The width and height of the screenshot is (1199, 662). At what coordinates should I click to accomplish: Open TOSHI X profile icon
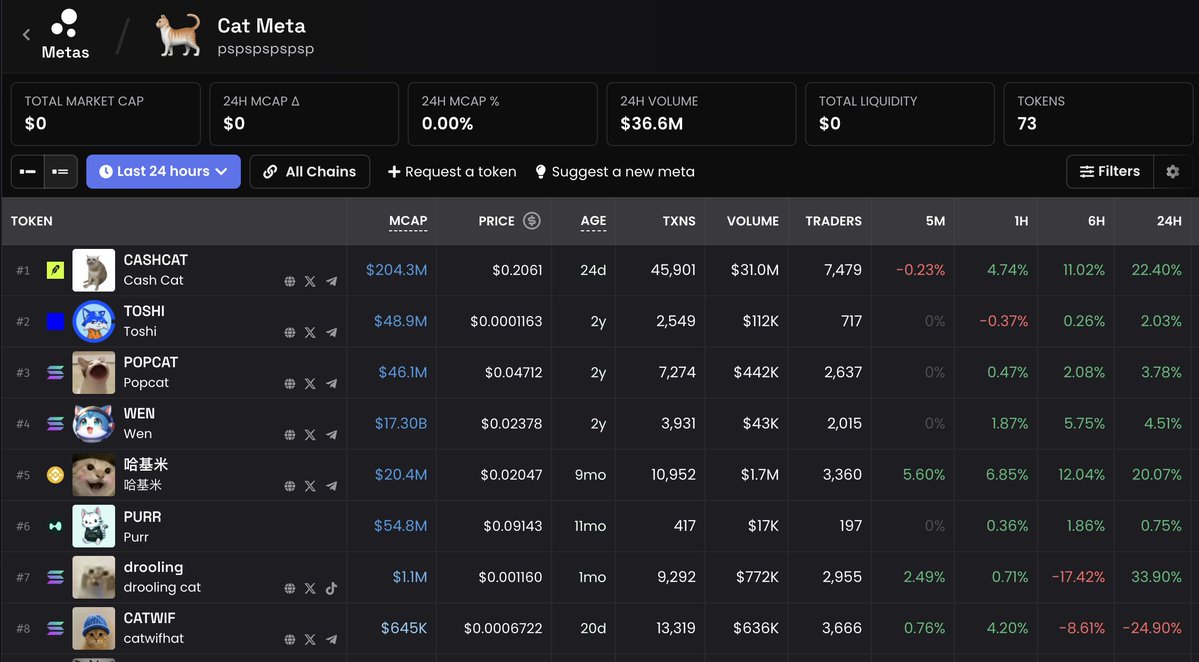310,333
